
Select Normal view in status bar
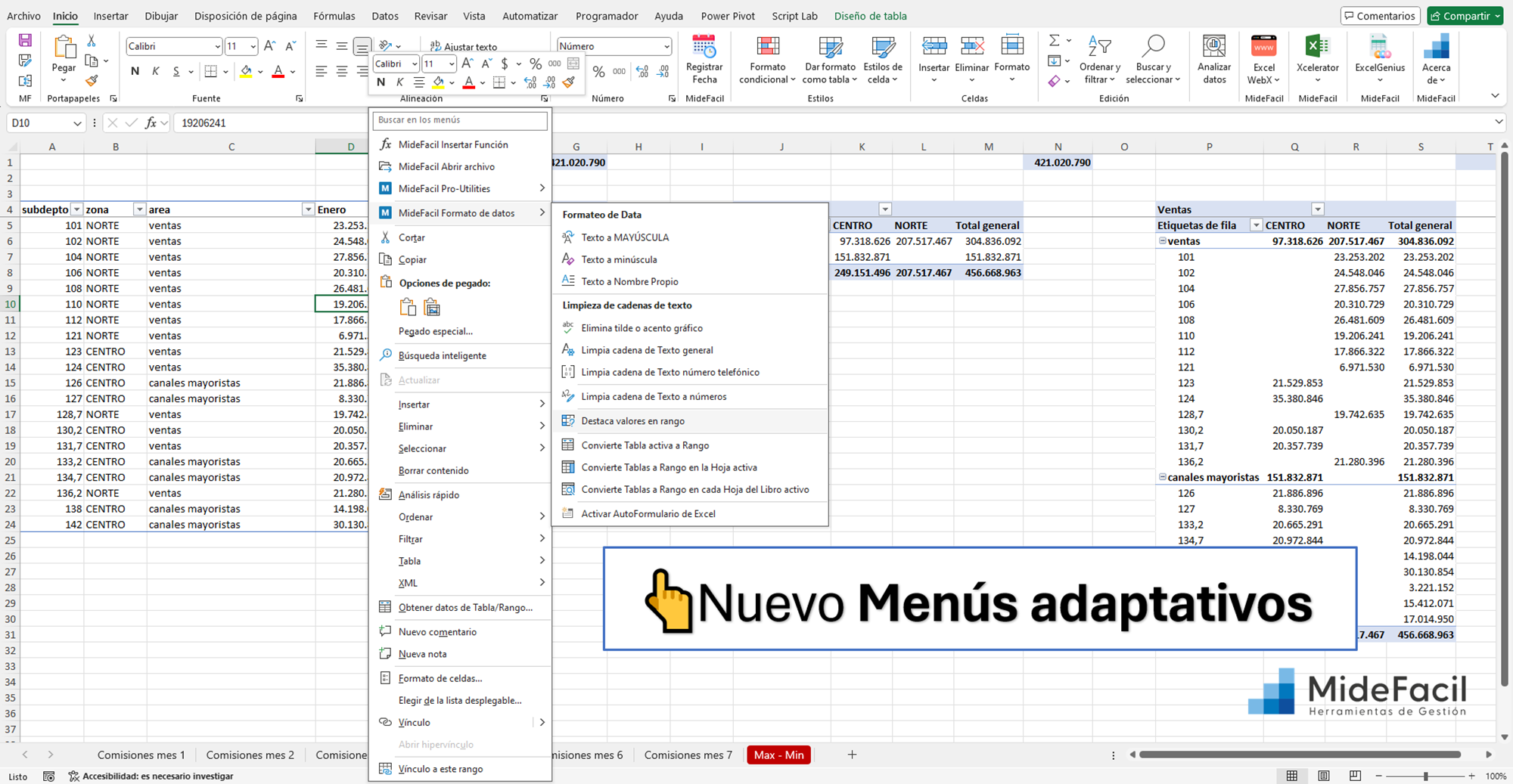click(1291, 776)
